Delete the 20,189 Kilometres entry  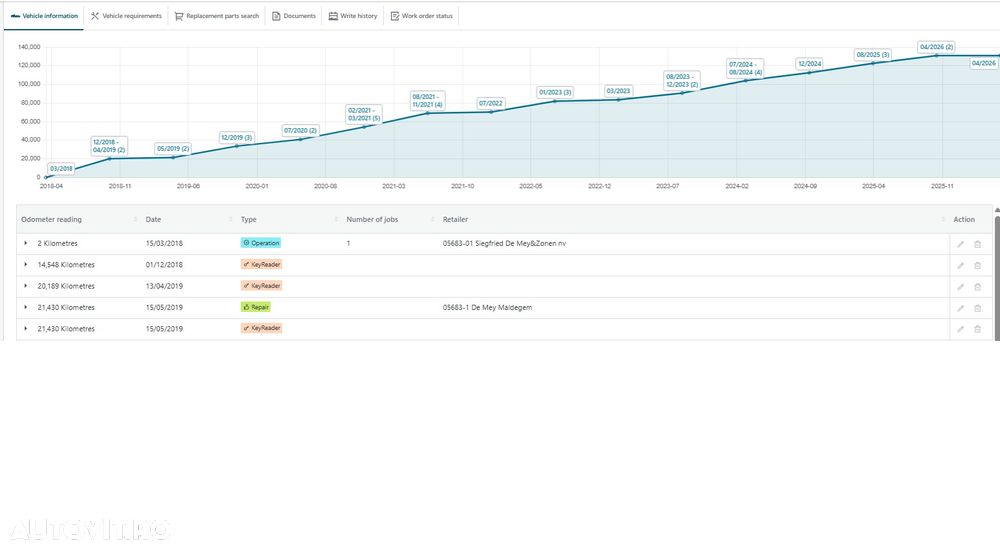978,286
